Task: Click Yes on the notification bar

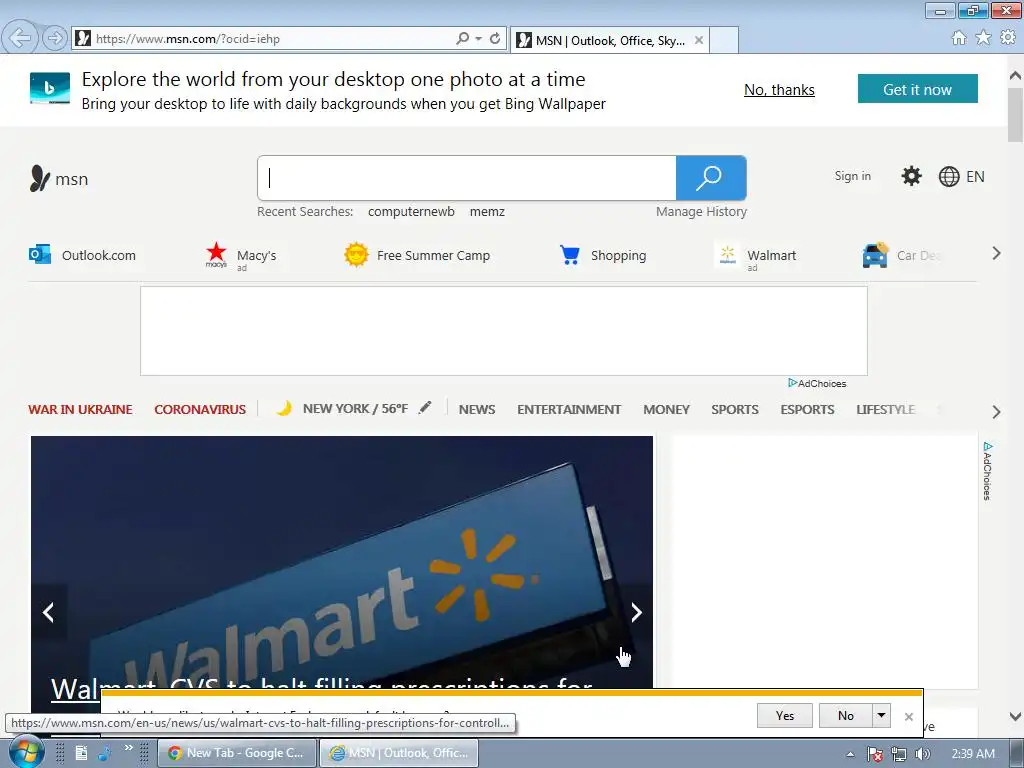Action: [x=784, y=716]
